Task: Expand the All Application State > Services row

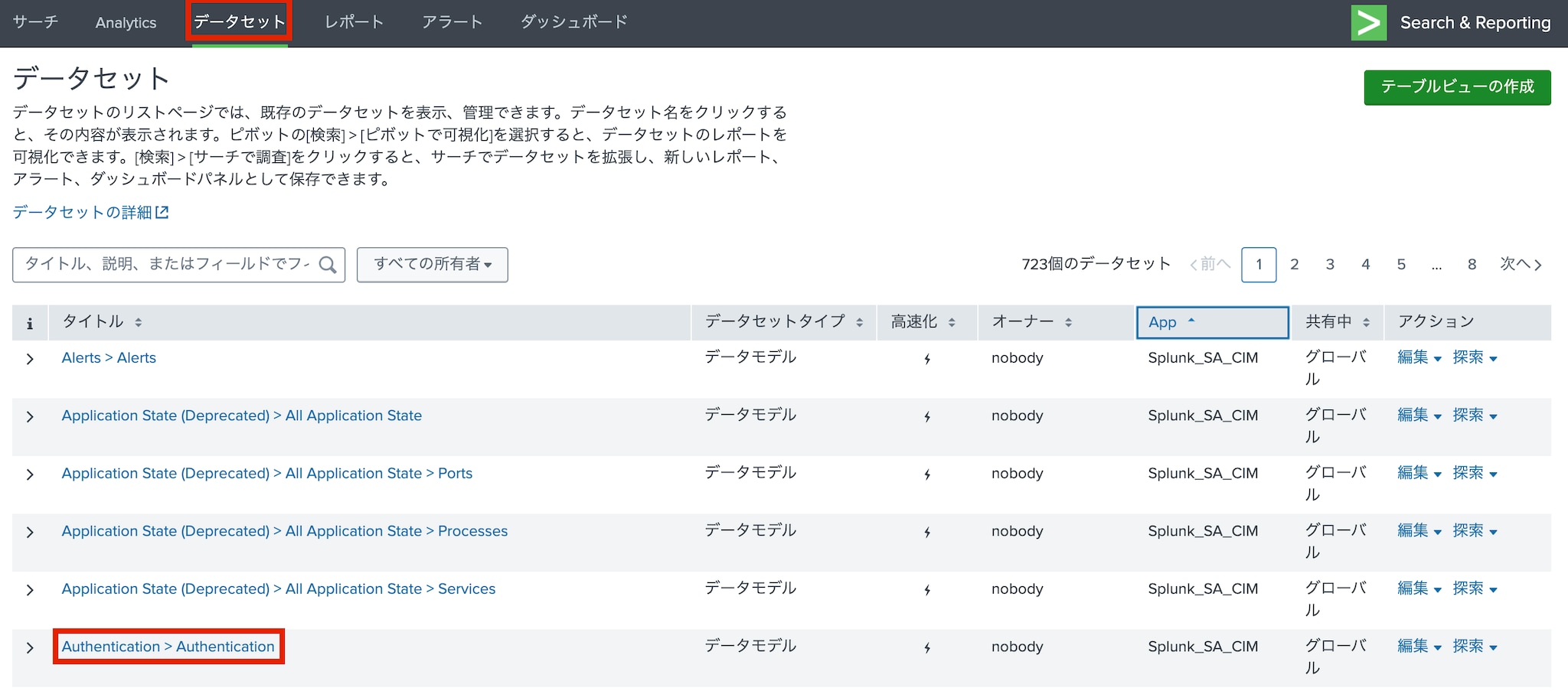Action: 30,590
